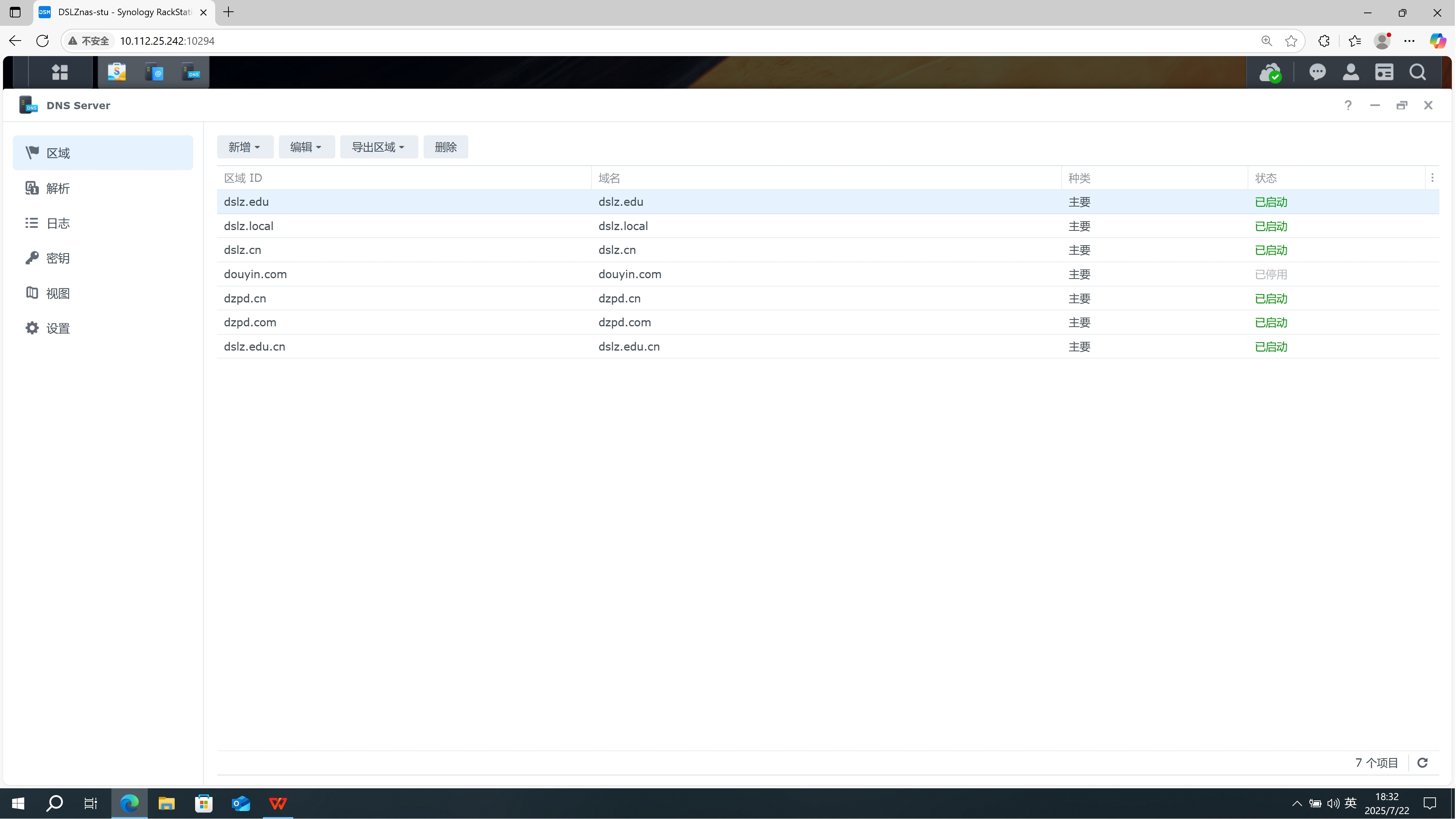The width and height of the screenshot is (1456, 819).
Task: Open browser favorites list
Action: (1355, 41)
